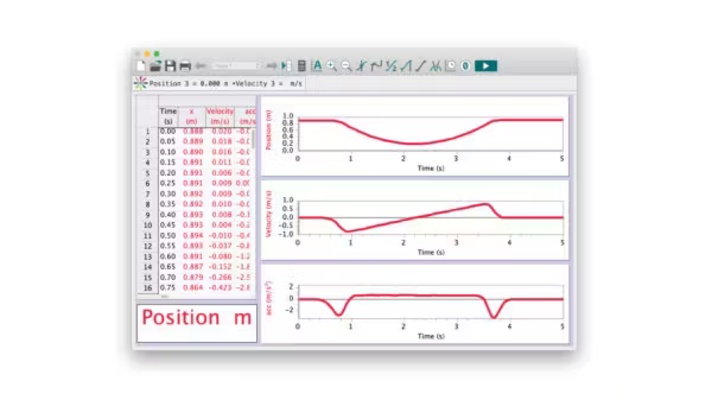Image resolution: width=712 pixels, height=400 pixels.
Task: Select row number 16 in data table
Action: (x=148, y=288)
